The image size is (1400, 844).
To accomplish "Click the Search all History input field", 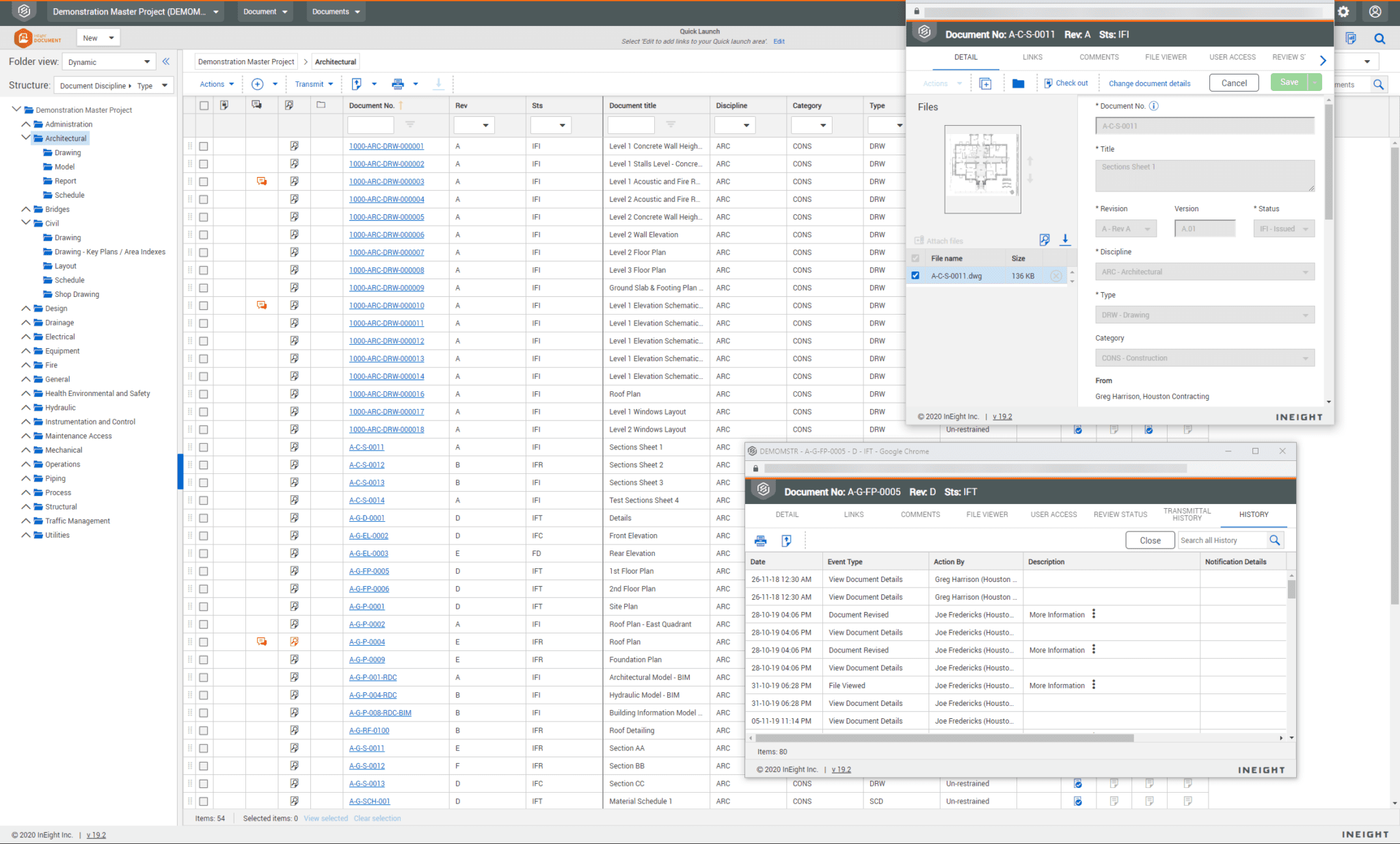I will tap(1221, 540).
